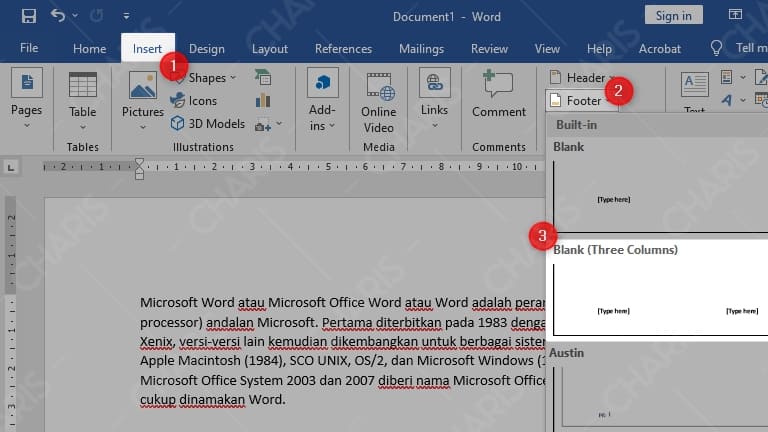Viewport: 768px width, 432px height.
Task: Click the Links icon
Action: click(434, 82)
